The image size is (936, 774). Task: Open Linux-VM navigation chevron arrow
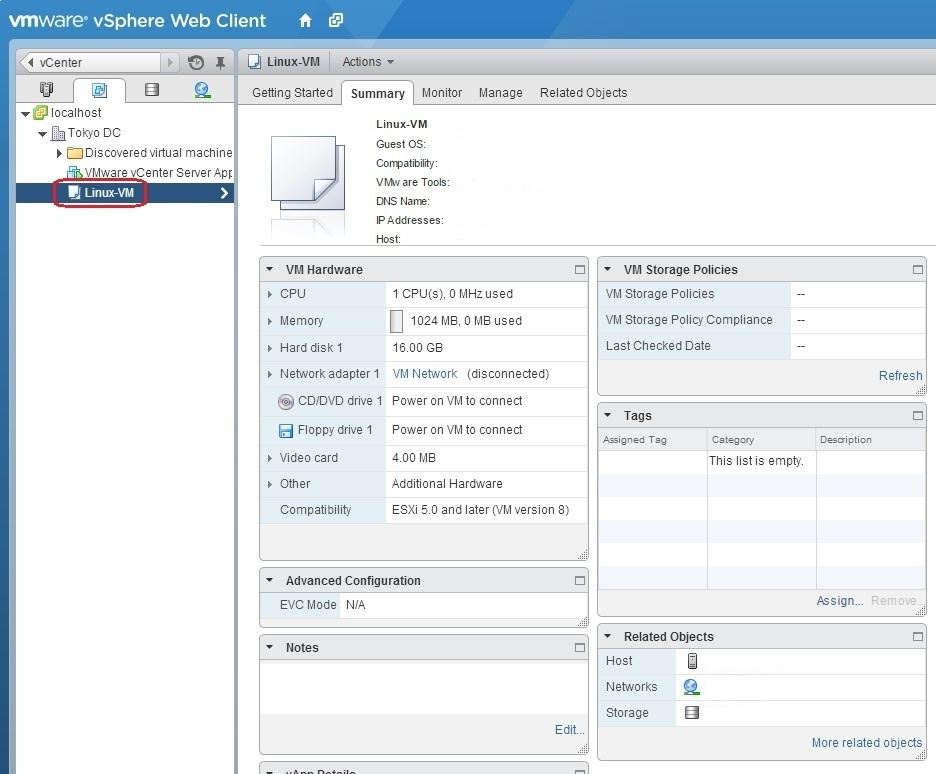pyautogui.click(x=224, y=193)
